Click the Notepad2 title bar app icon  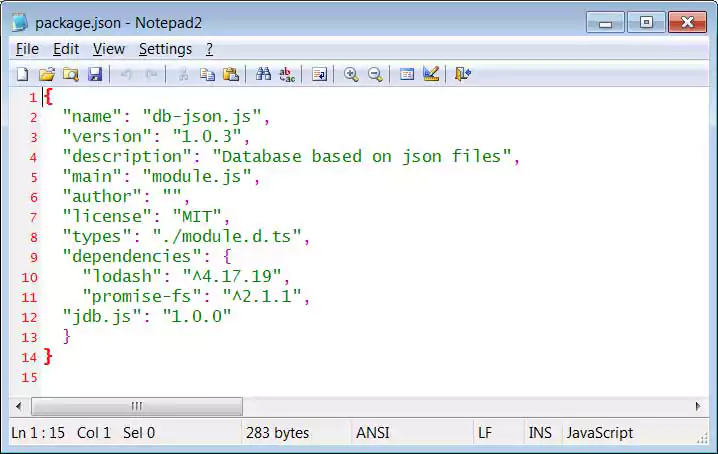point(20,22)
